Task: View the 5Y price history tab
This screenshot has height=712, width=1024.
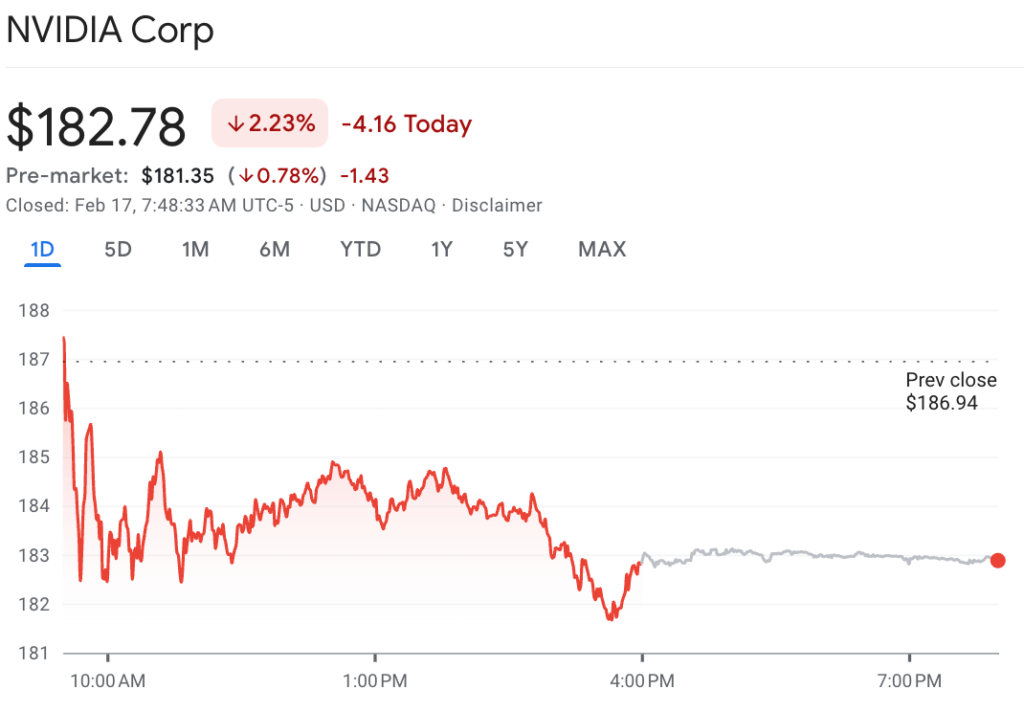Action: (515, 249)
